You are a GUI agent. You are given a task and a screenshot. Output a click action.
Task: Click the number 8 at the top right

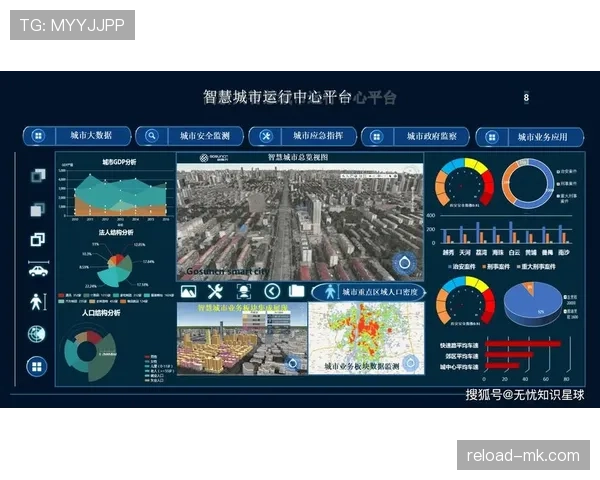tap(526, 97)
